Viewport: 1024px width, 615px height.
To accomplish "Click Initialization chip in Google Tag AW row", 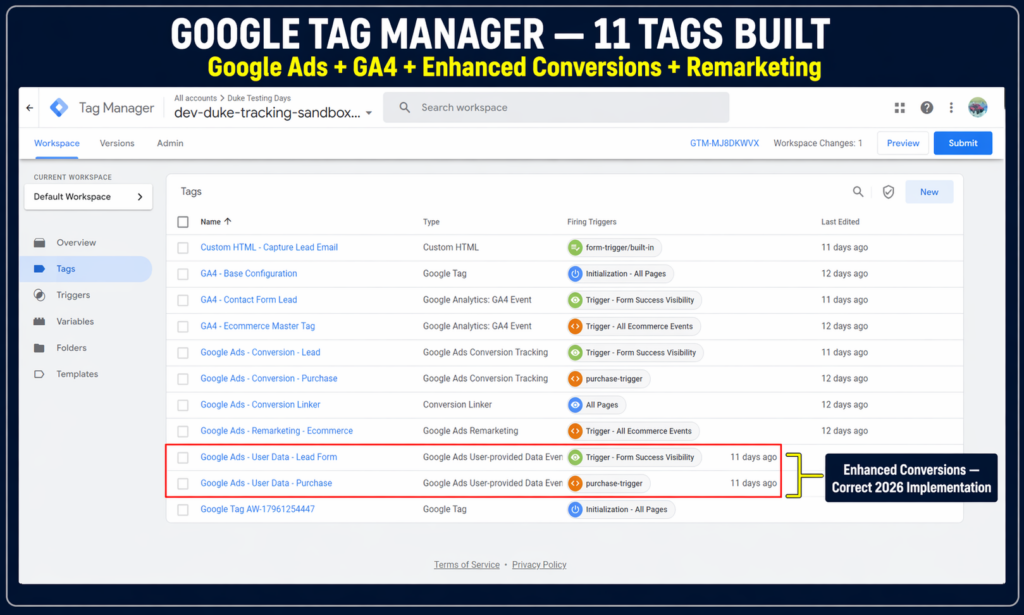I will pos(620,509).
